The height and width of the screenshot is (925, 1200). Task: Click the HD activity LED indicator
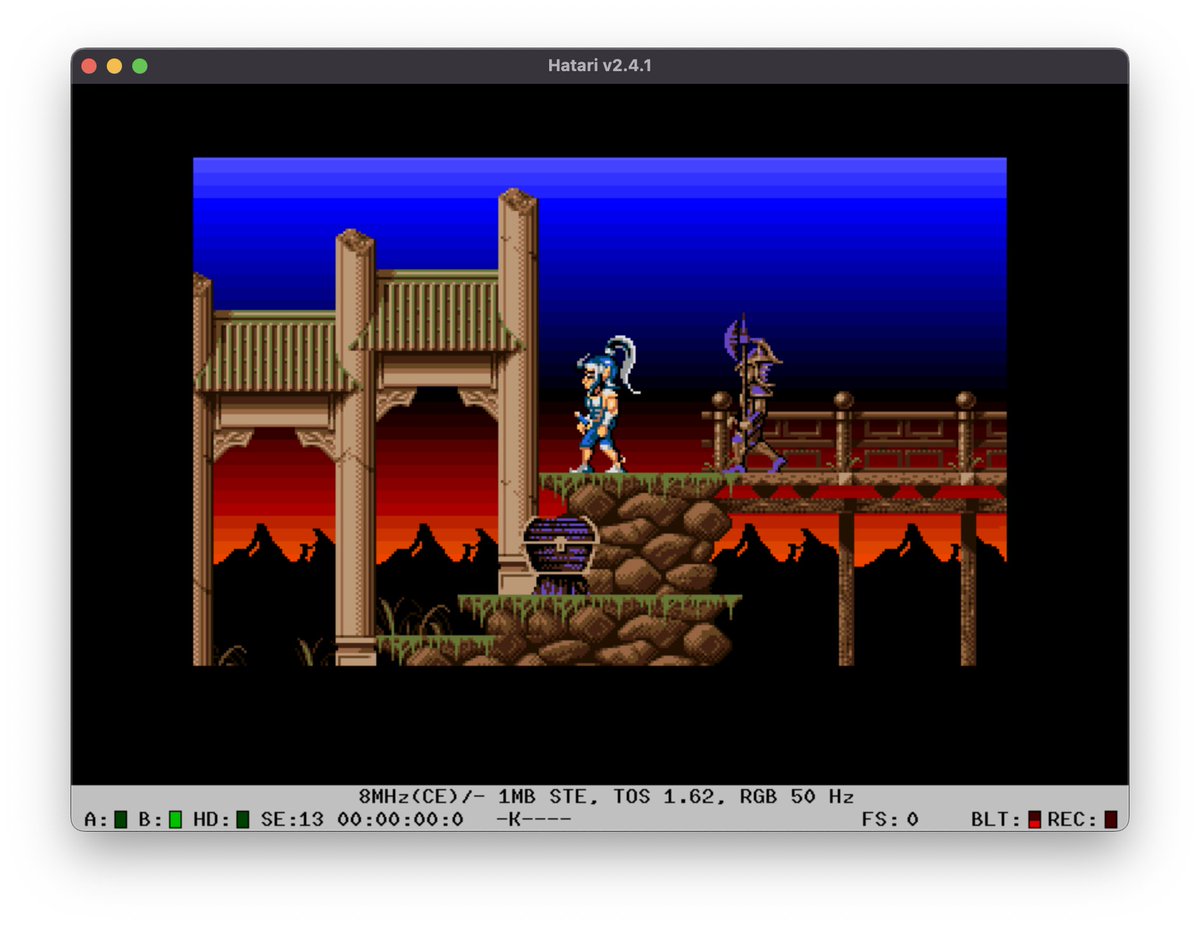click(x=242, y=820)
